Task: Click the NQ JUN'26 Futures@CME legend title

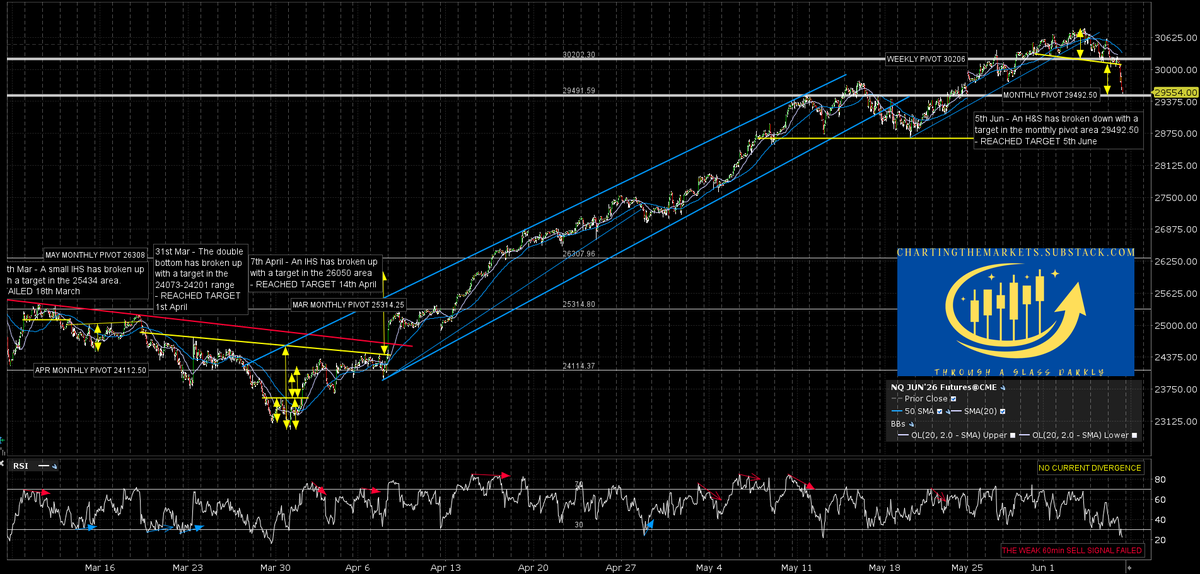Action: pyautogui.click(x=943, y=387)
